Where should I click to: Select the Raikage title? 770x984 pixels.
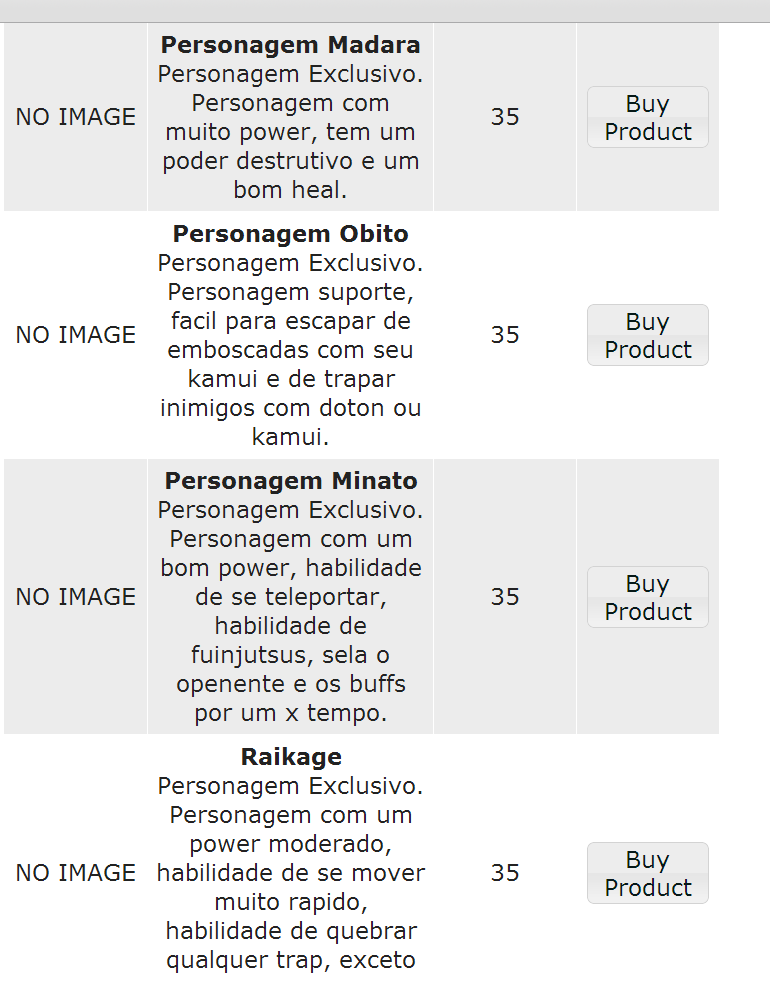[291, 757]
